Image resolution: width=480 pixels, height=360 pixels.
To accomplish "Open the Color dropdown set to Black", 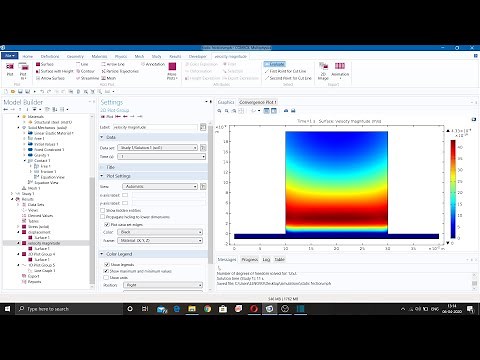I will tap(160, 232).
